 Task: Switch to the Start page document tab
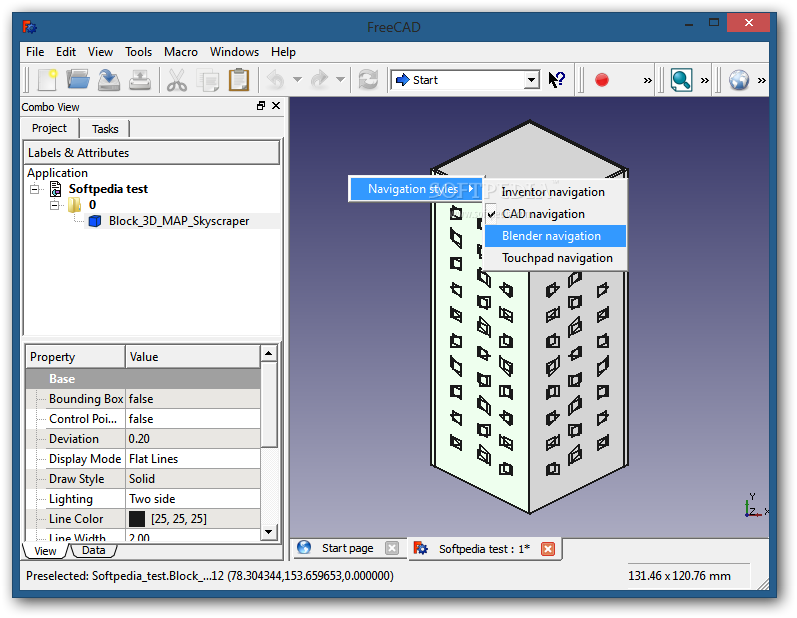(x=348, y=548)
